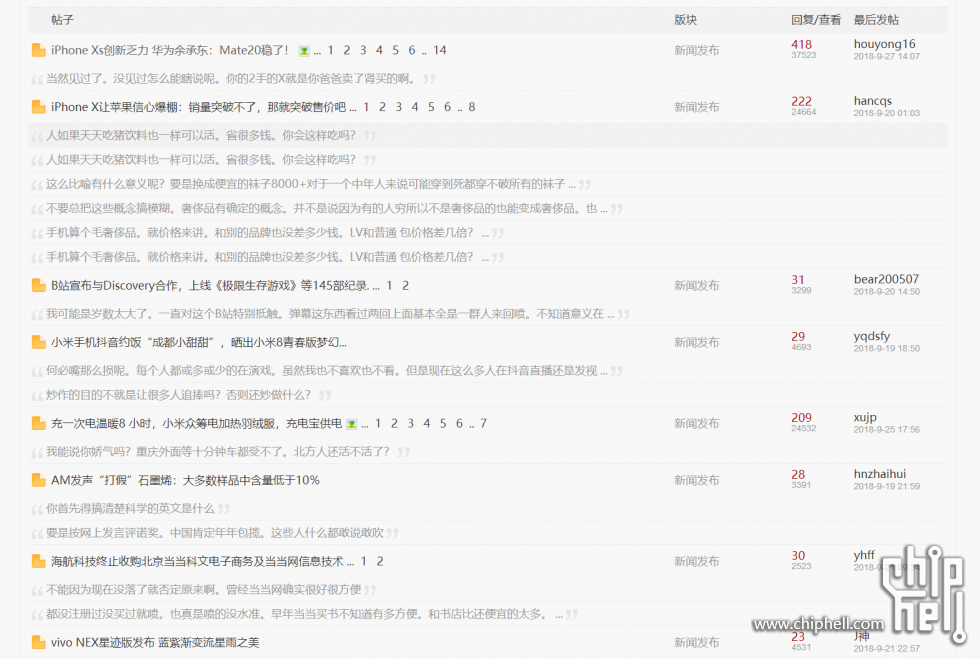Go to page 6 of iPhone Xs thread
Screen dimensions: 980x659
[x=412, y=50]
